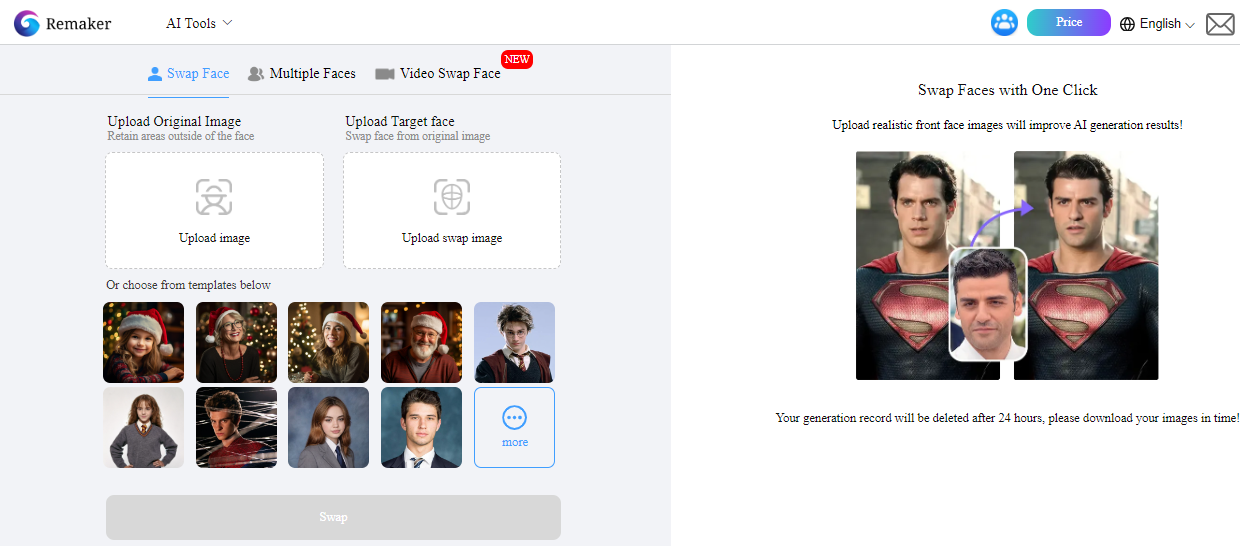Click 'Retain areas outside of the face' text
This screenshot has width=1240, height=546.
[181, 136]
